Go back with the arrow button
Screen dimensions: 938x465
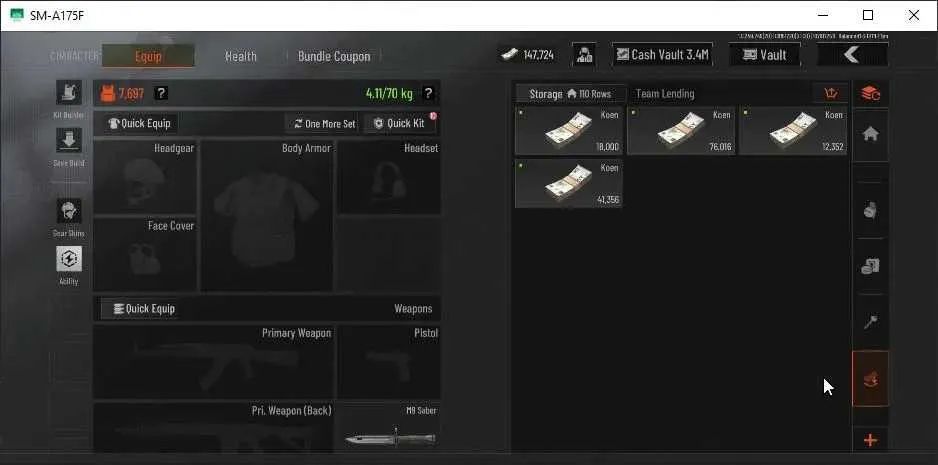click(852, 55)
